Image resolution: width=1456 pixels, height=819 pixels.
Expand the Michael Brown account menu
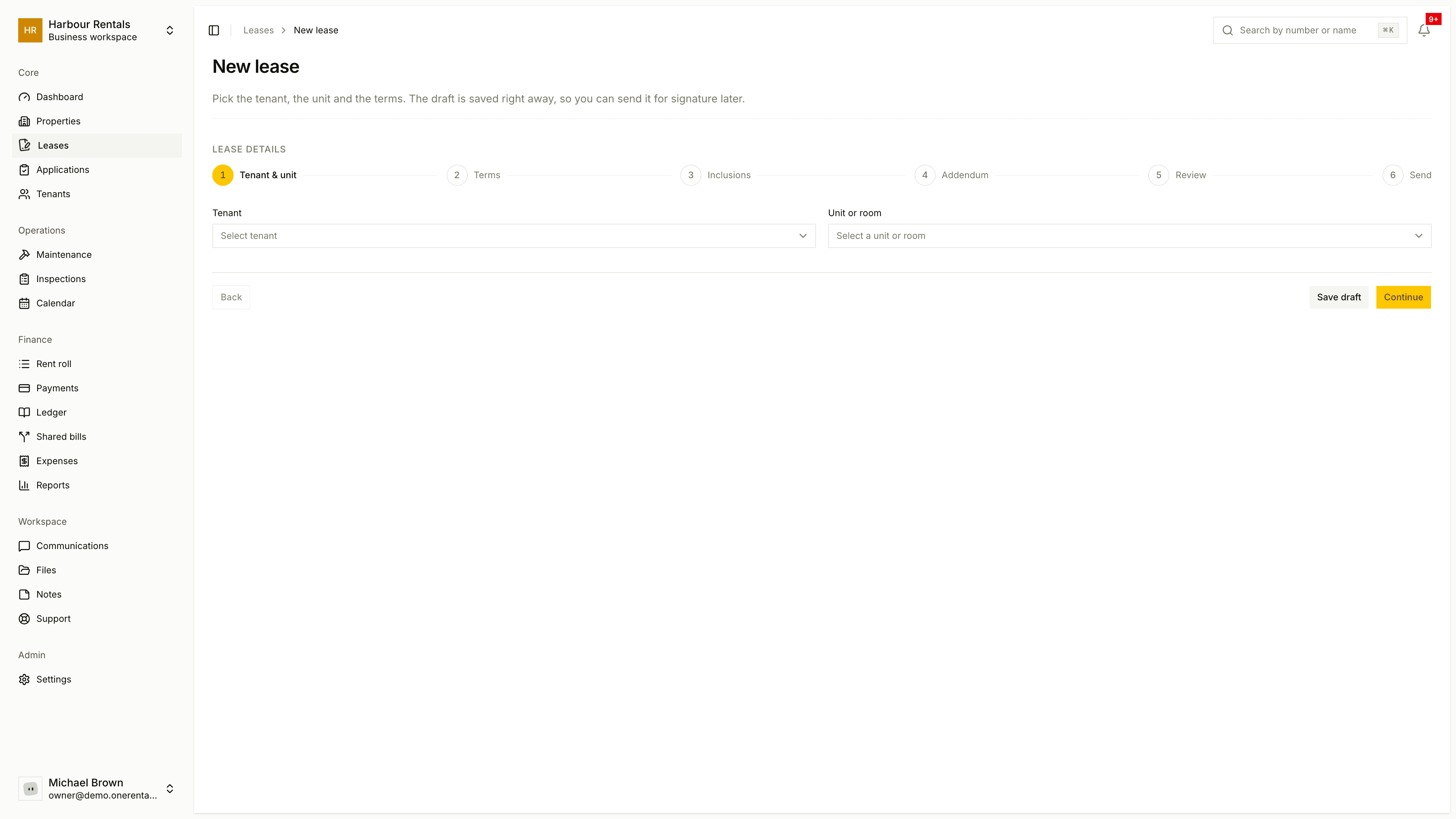click(169, 789)
